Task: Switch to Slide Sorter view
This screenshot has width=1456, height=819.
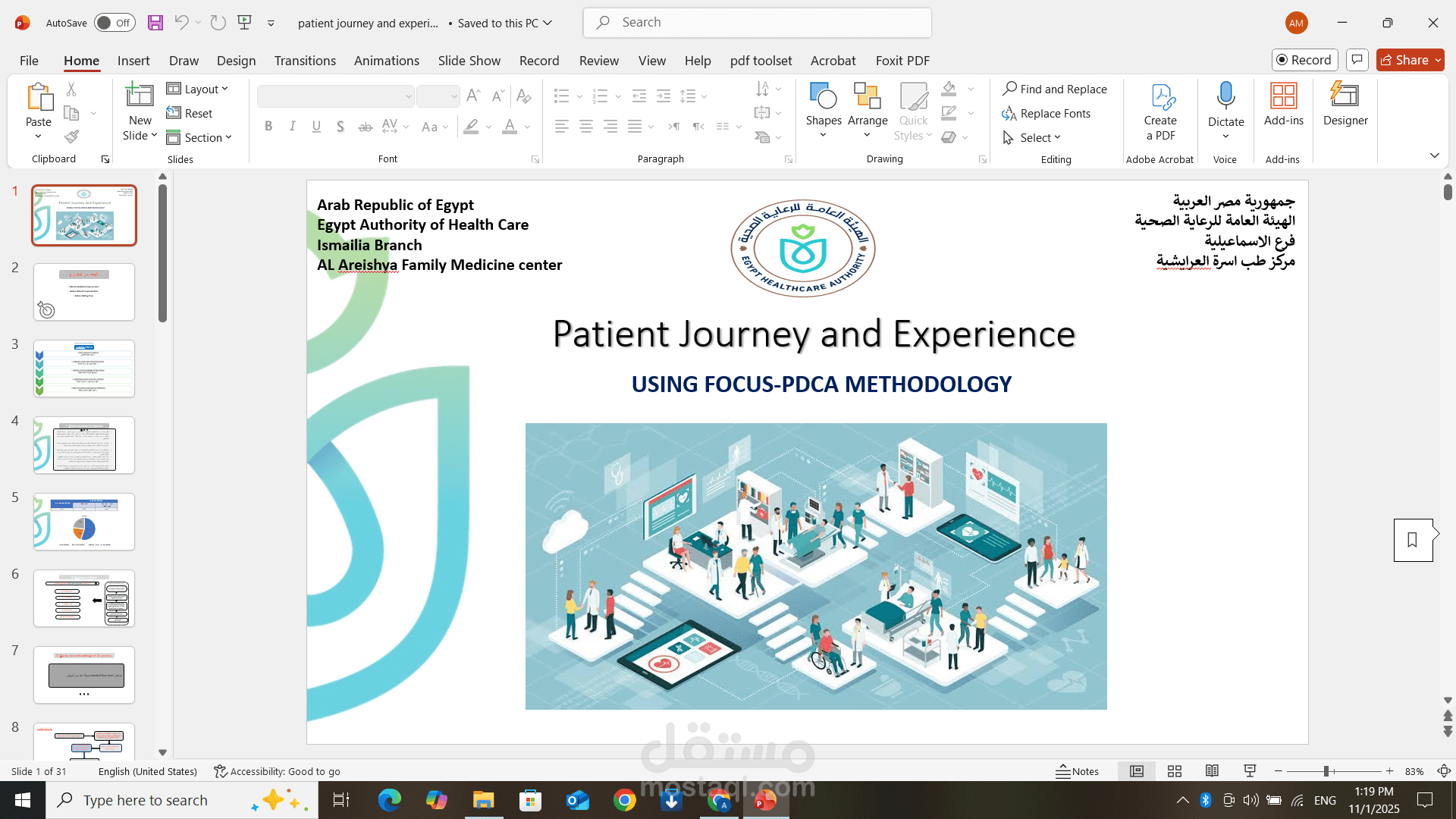Action: [1175, 771]
